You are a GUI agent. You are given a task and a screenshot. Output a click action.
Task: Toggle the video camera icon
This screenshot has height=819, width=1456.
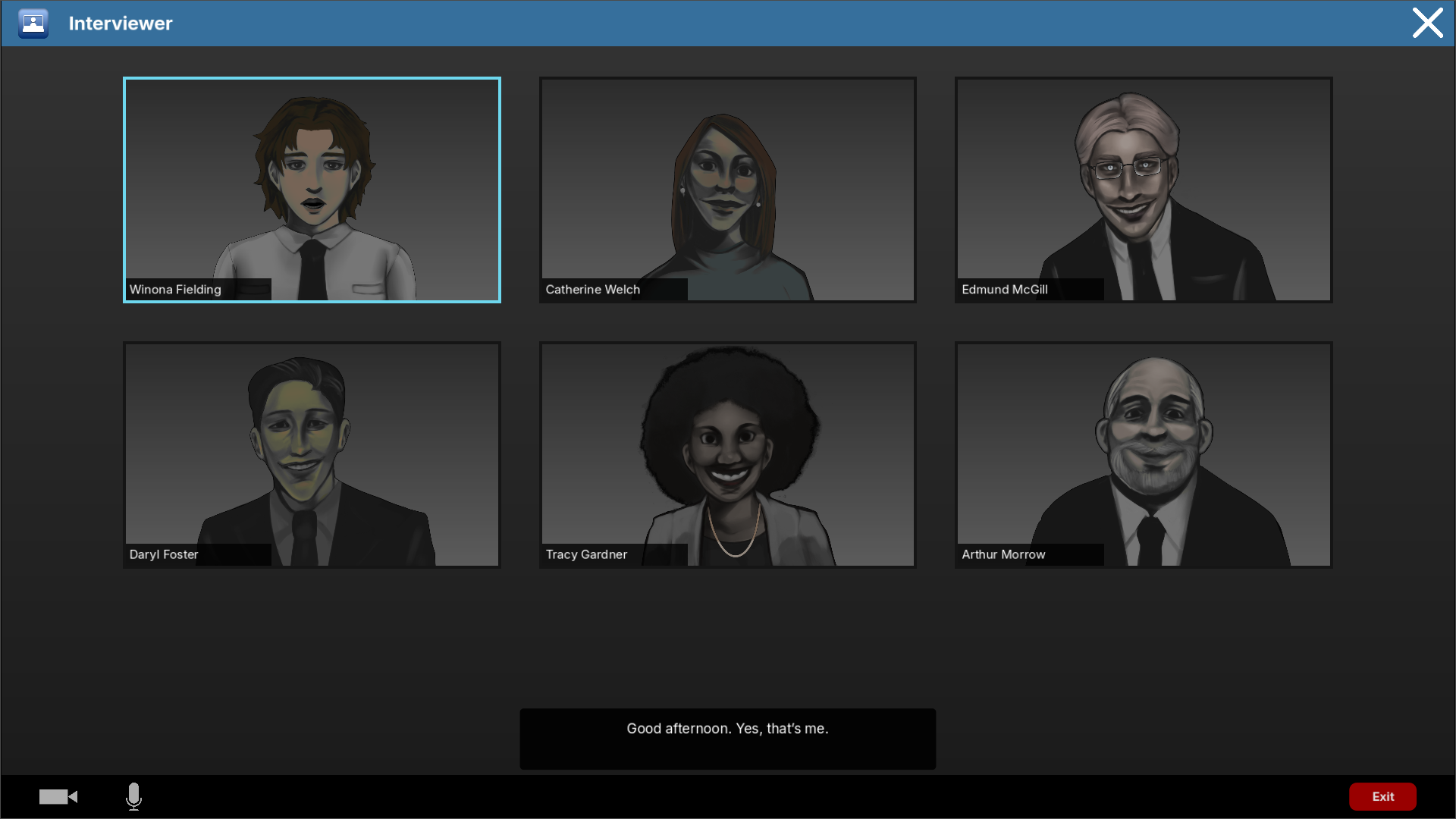[58, 796]
